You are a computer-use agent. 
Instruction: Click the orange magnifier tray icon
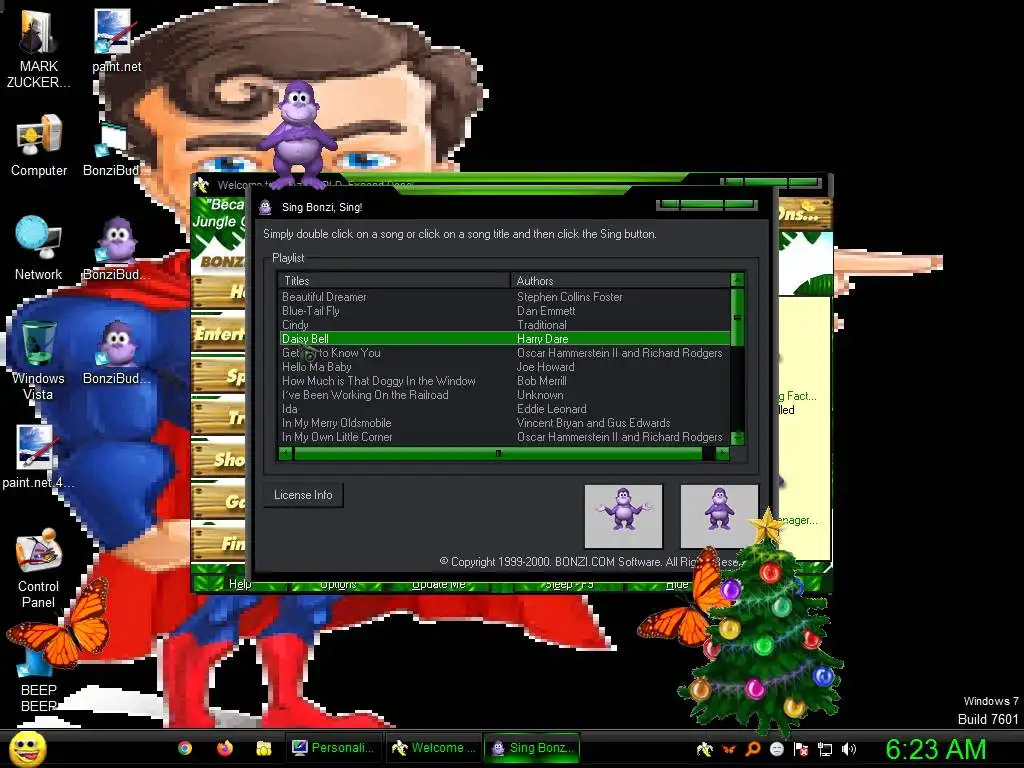[x=753, y=749]
